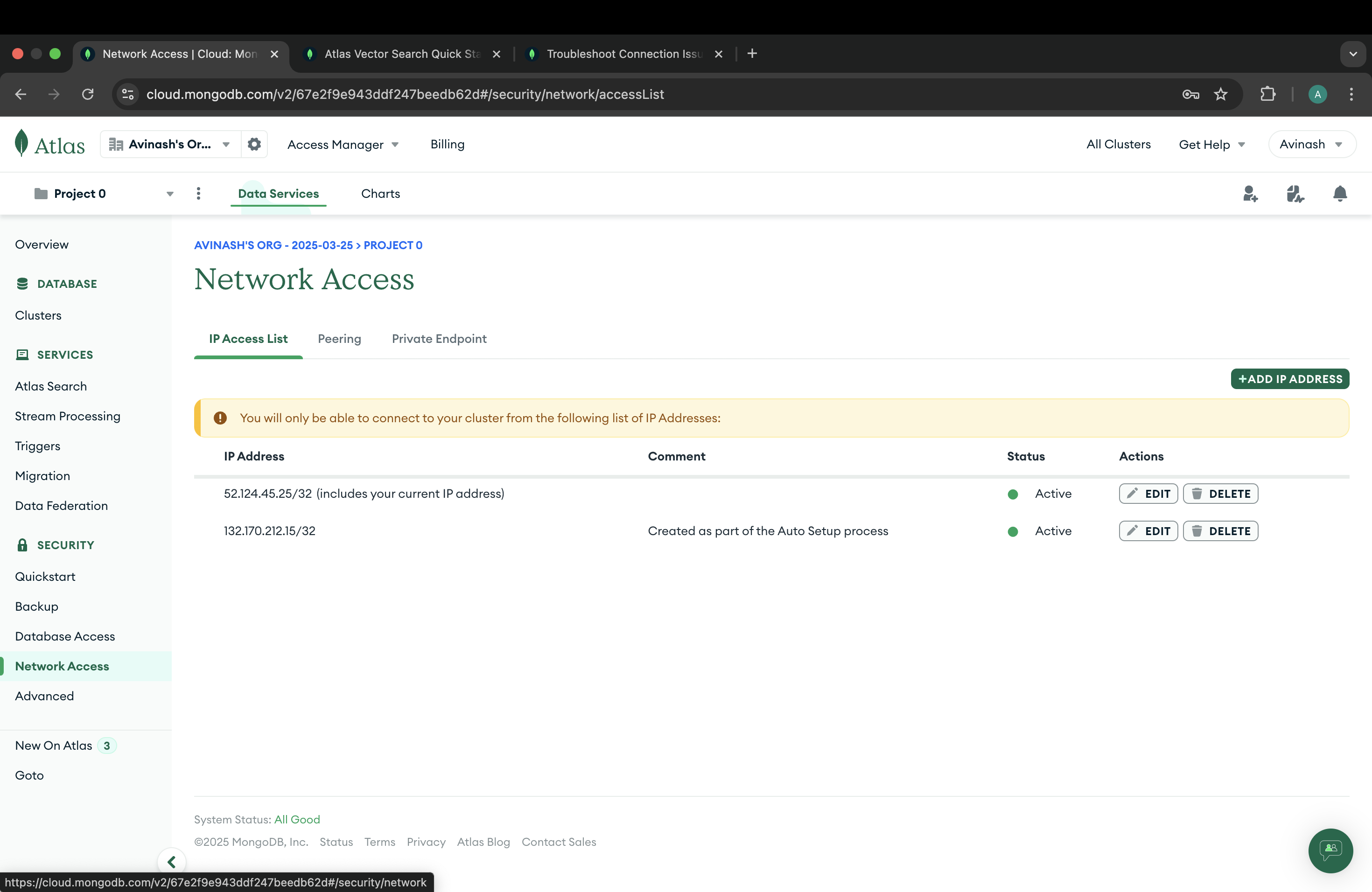Click the Add IP Address button
Image resolution: width=1372 pixels, height=892 pixels.
click(x=1289, y=378)
